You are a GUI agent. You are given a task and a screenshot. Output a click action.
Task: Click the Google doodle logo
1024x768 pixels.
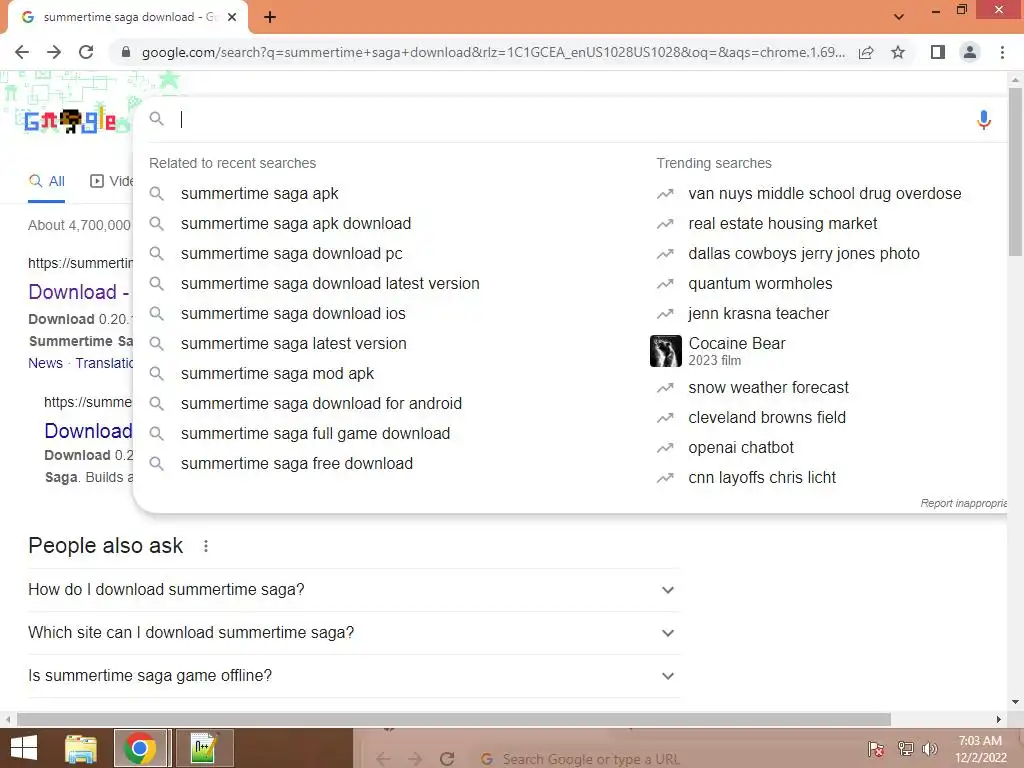pyautogui.click(x=71, y=121)
